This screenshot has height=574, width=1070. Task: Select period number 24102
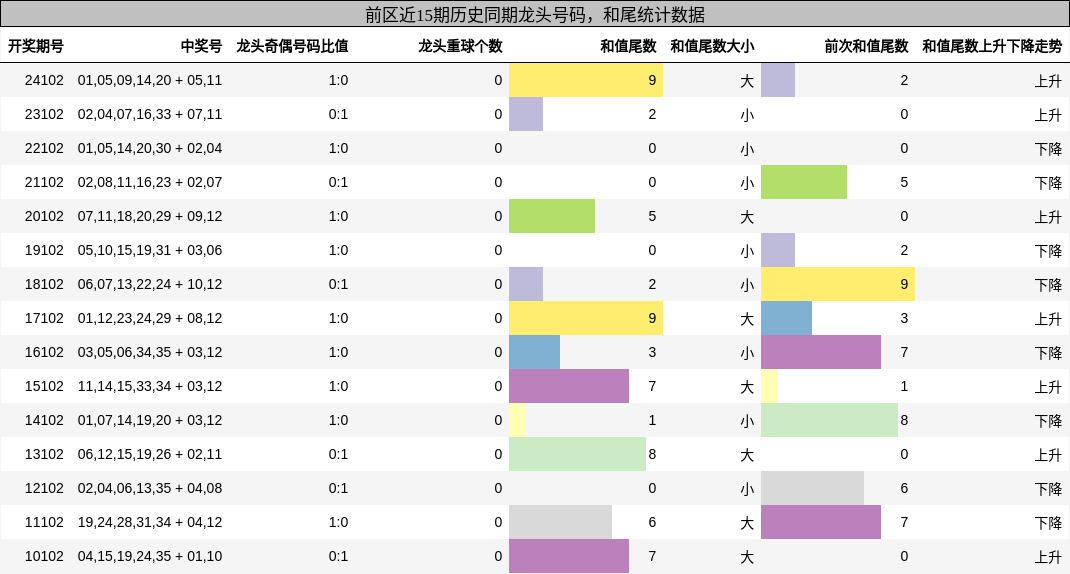pyautogui.click(x=44, y=80)
